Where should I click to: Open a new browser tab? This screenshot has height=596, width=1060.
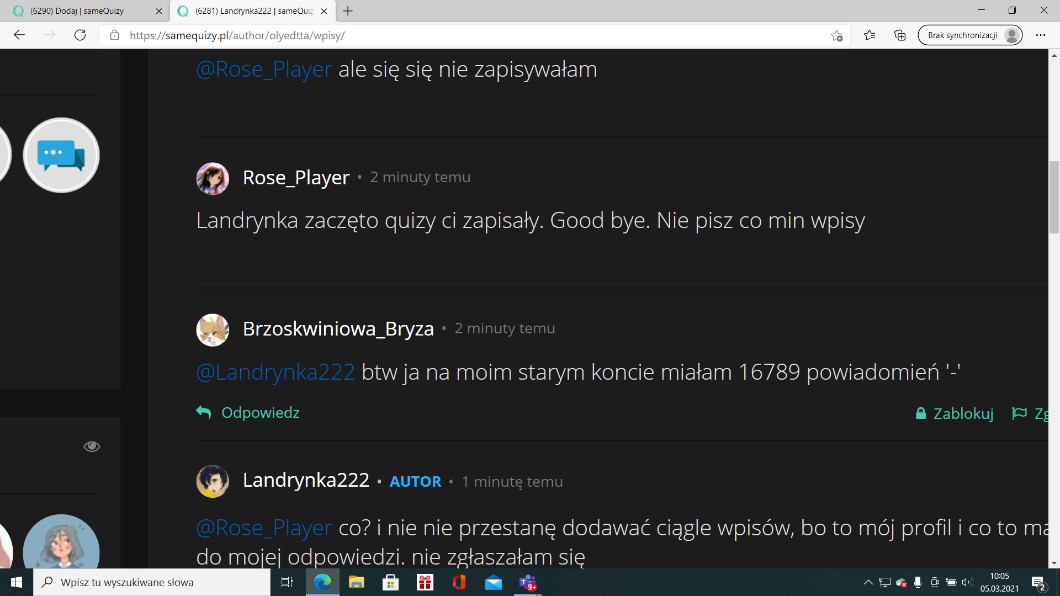point(348,11)
